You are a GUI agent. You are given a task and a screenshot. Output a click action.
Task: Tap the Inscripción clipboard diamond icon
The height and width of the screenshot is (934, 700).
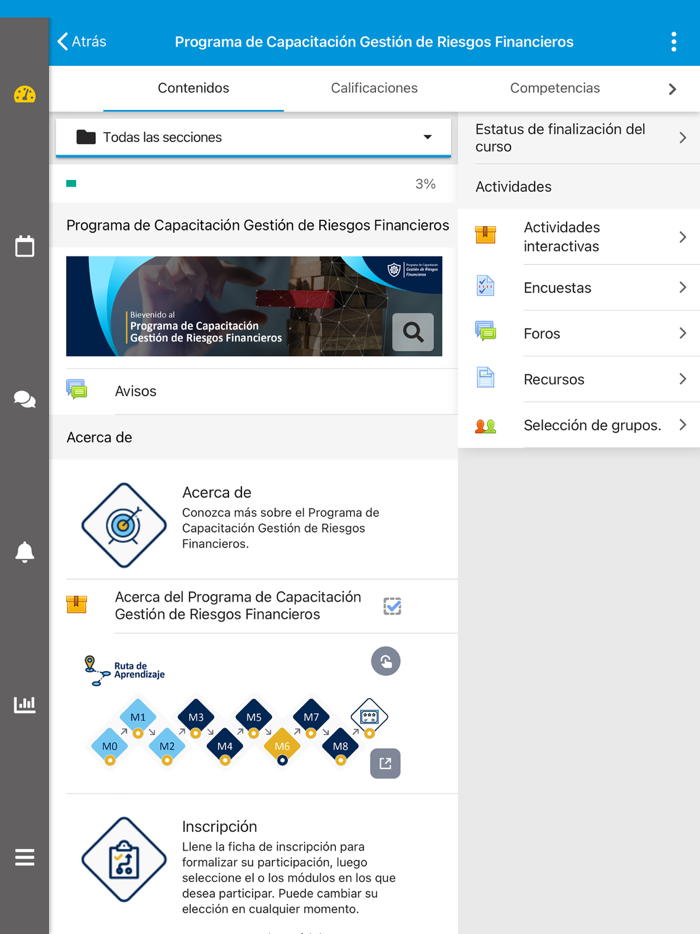click(x=124, y=860)
